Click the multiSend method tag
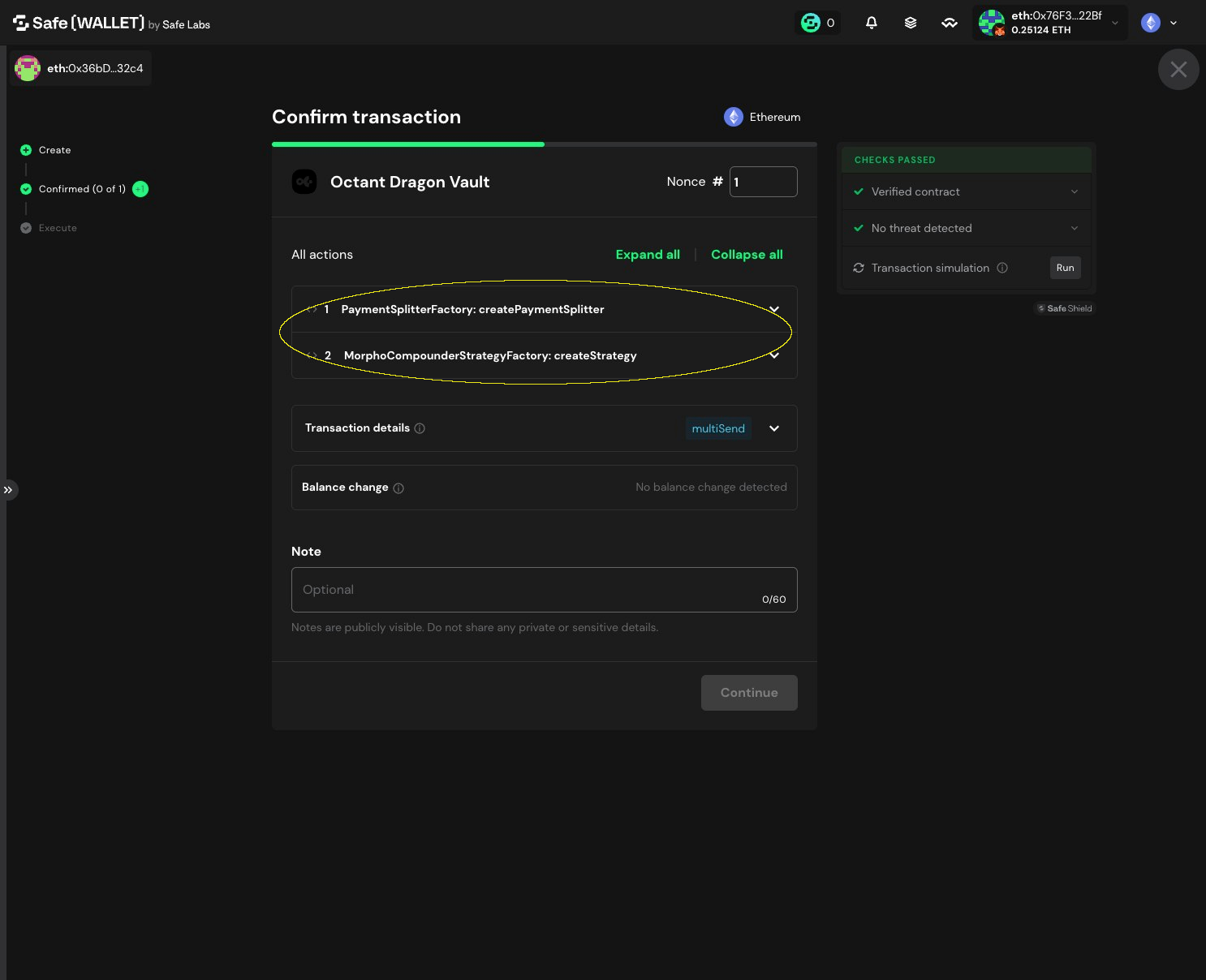This screenshot has height=980, width=1206. 718,428
